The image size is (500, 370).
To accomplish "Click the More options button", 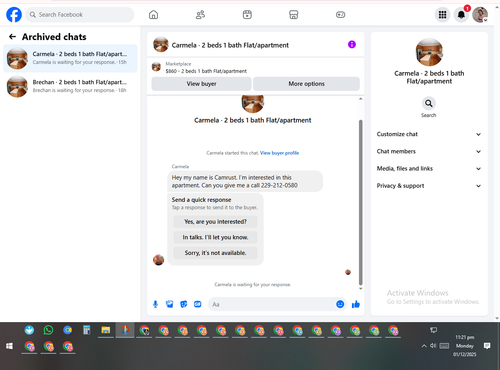I will (306, 84).
